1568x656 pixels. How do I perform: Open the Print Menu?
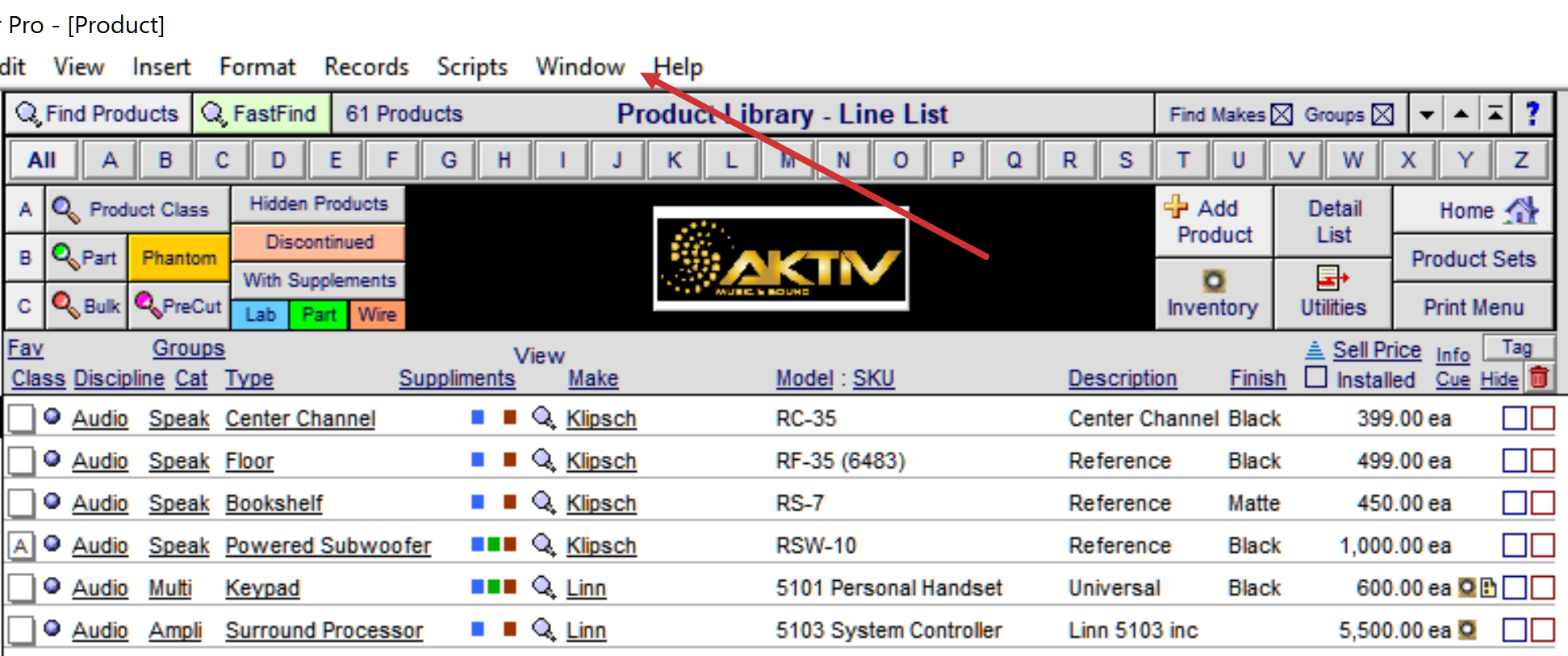click(x=1473, y=307)
